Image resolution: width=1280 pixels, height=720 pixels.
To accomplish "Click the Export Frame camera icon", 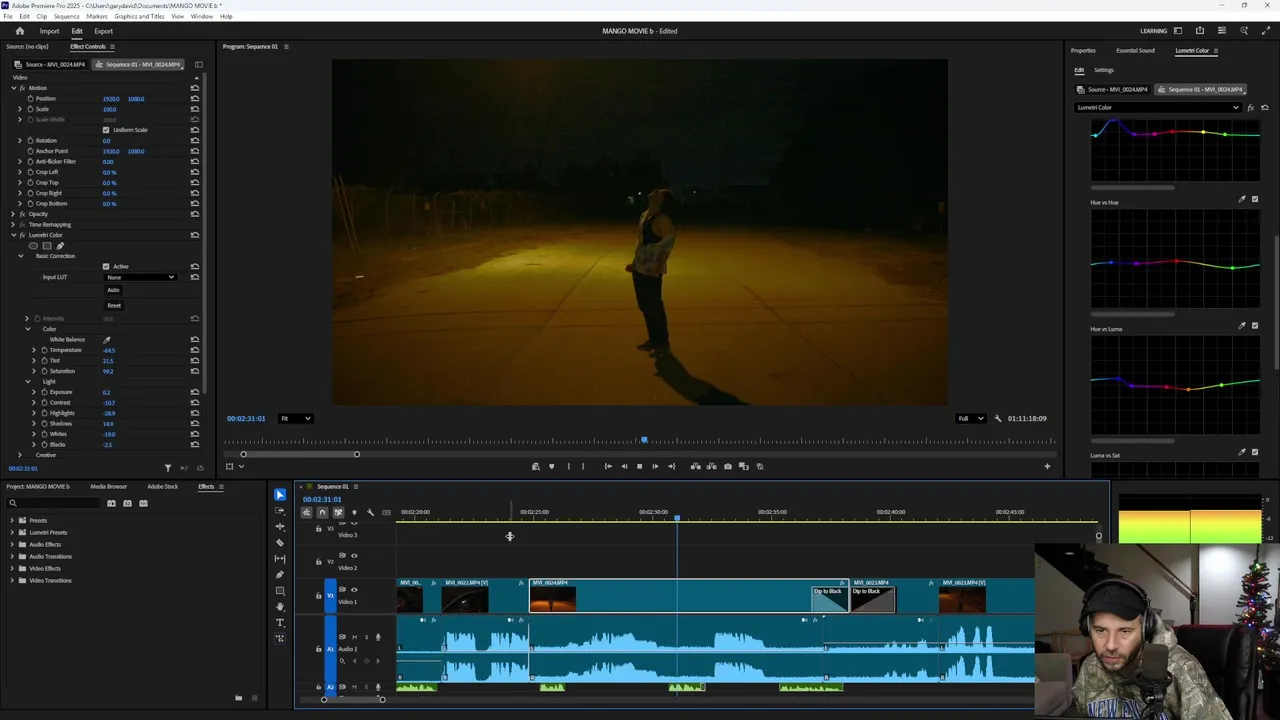I will (x=727, y=466).
